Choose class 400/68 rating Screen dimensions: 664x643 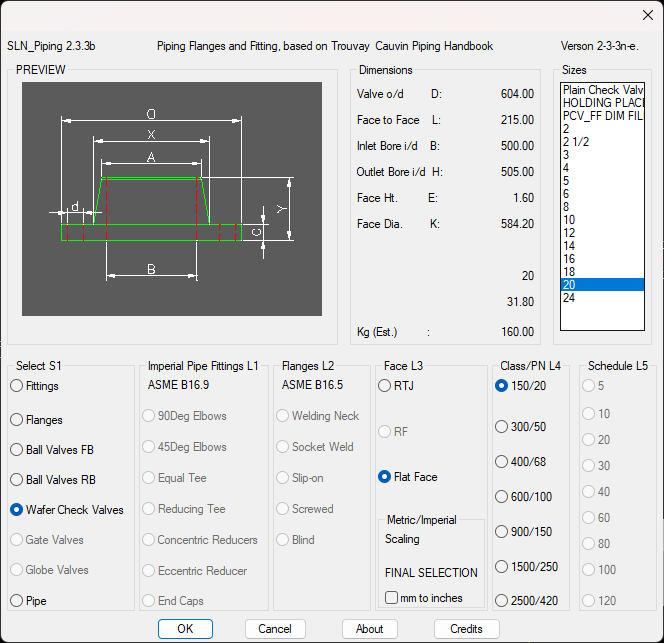pyautogui.click(x=520, y=461)
